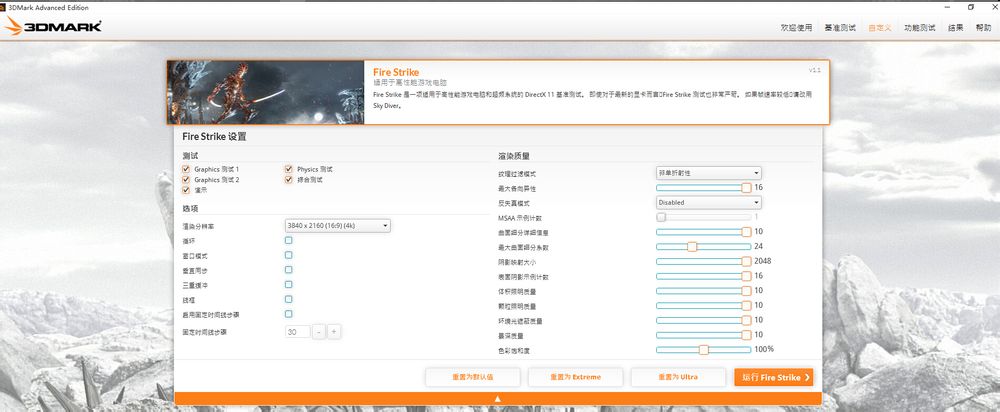The width and height of the screenshot is (1000, 412).
Task: Click the 运行 Fire Strike button
Action: click(774, 377)
